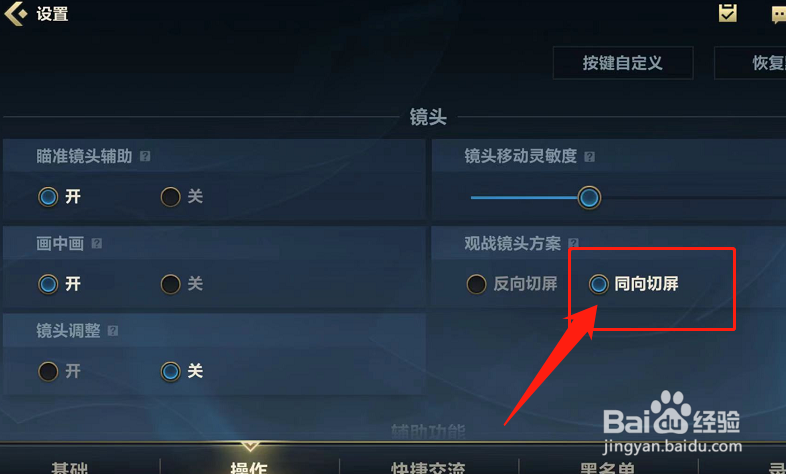Switch to the 快捷交流 tab
The height and width of the screenshot is (474, 786).
pyautogui.click(x=428, y=467)
